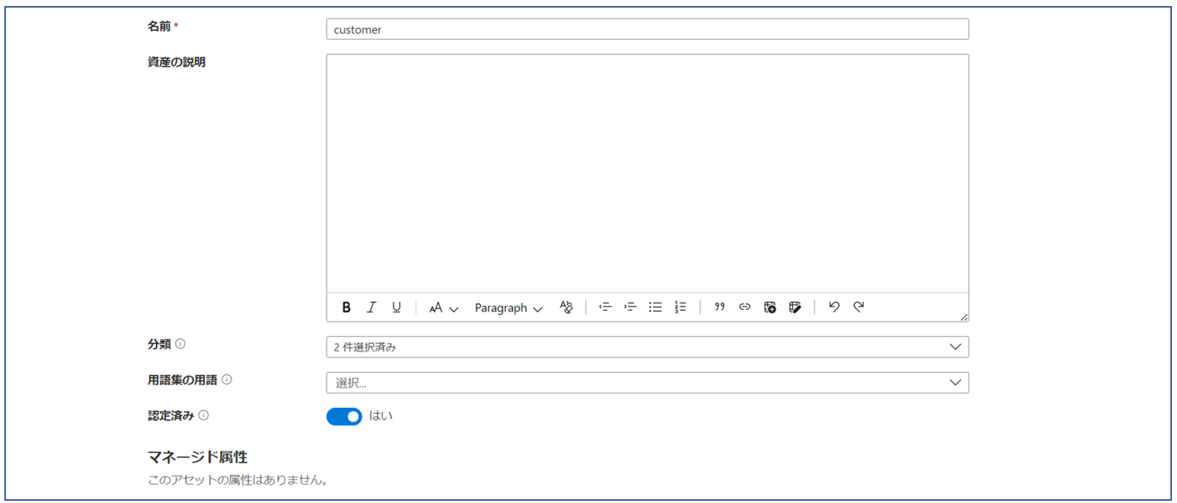This screenshot has width=1177, height=503.
Task: Insert a hyperlink
Action: pos(744,308)
